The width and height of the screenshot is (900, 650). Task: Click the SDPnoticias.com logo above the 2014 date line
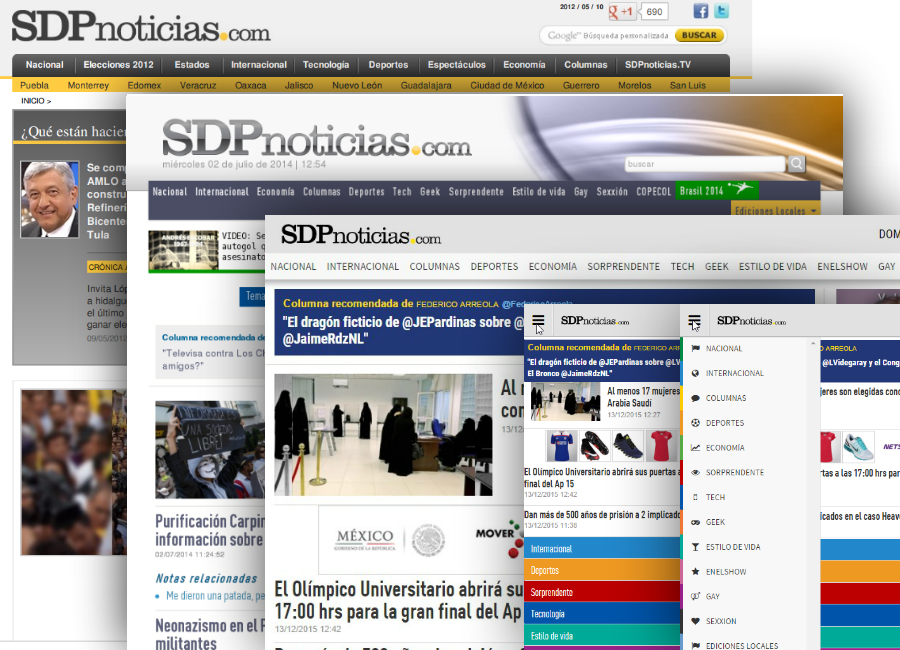click(317, 138)
